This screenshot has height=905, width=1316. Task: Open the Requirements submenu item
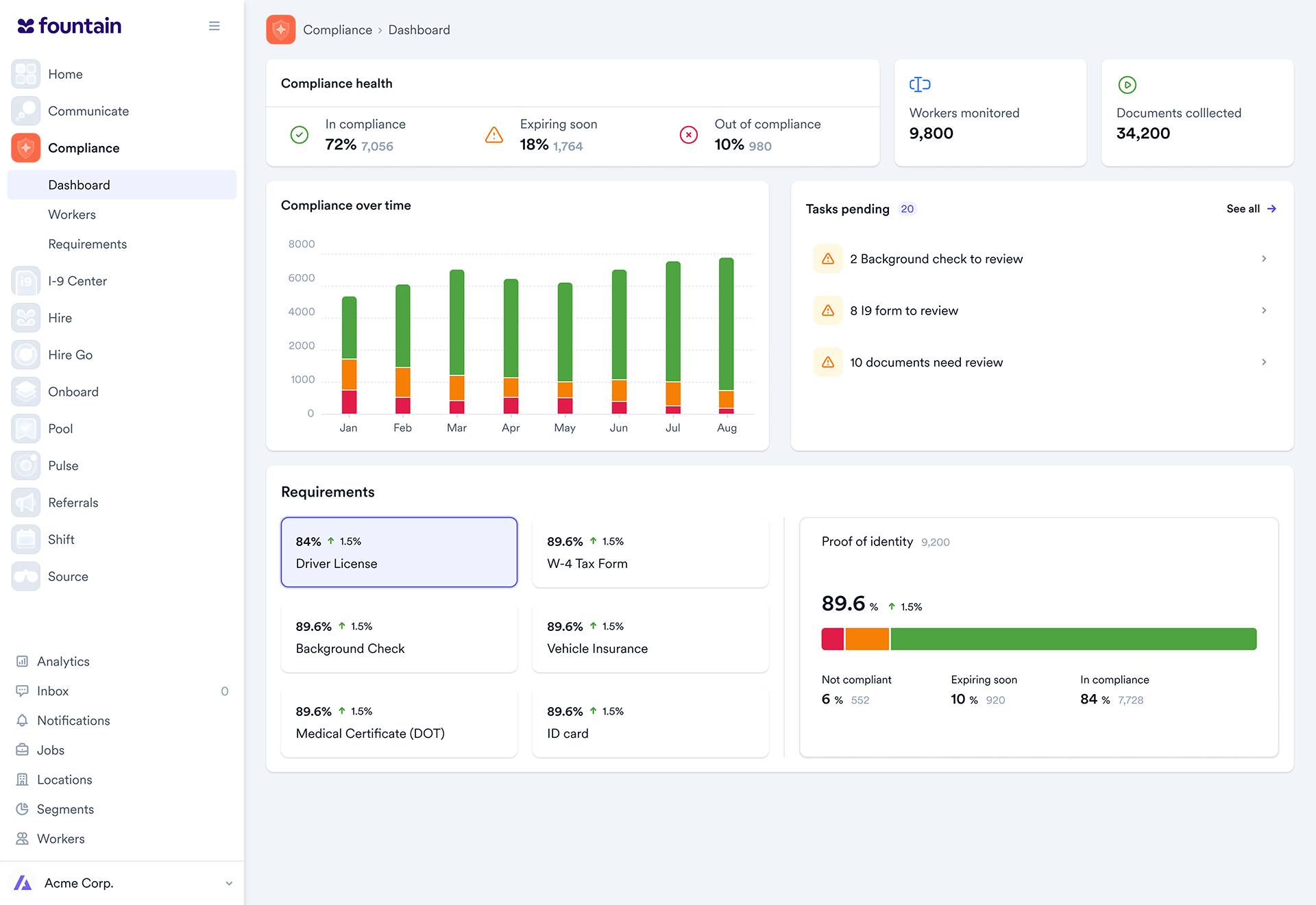(x=87, y=244)
